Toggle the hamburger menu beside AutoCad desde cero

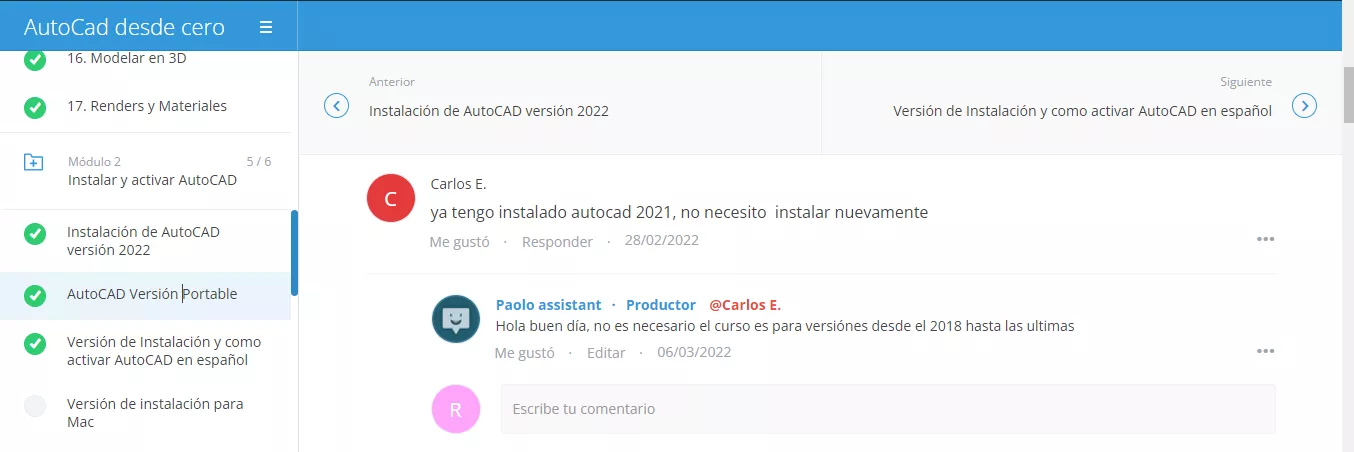tap(266, 27)
